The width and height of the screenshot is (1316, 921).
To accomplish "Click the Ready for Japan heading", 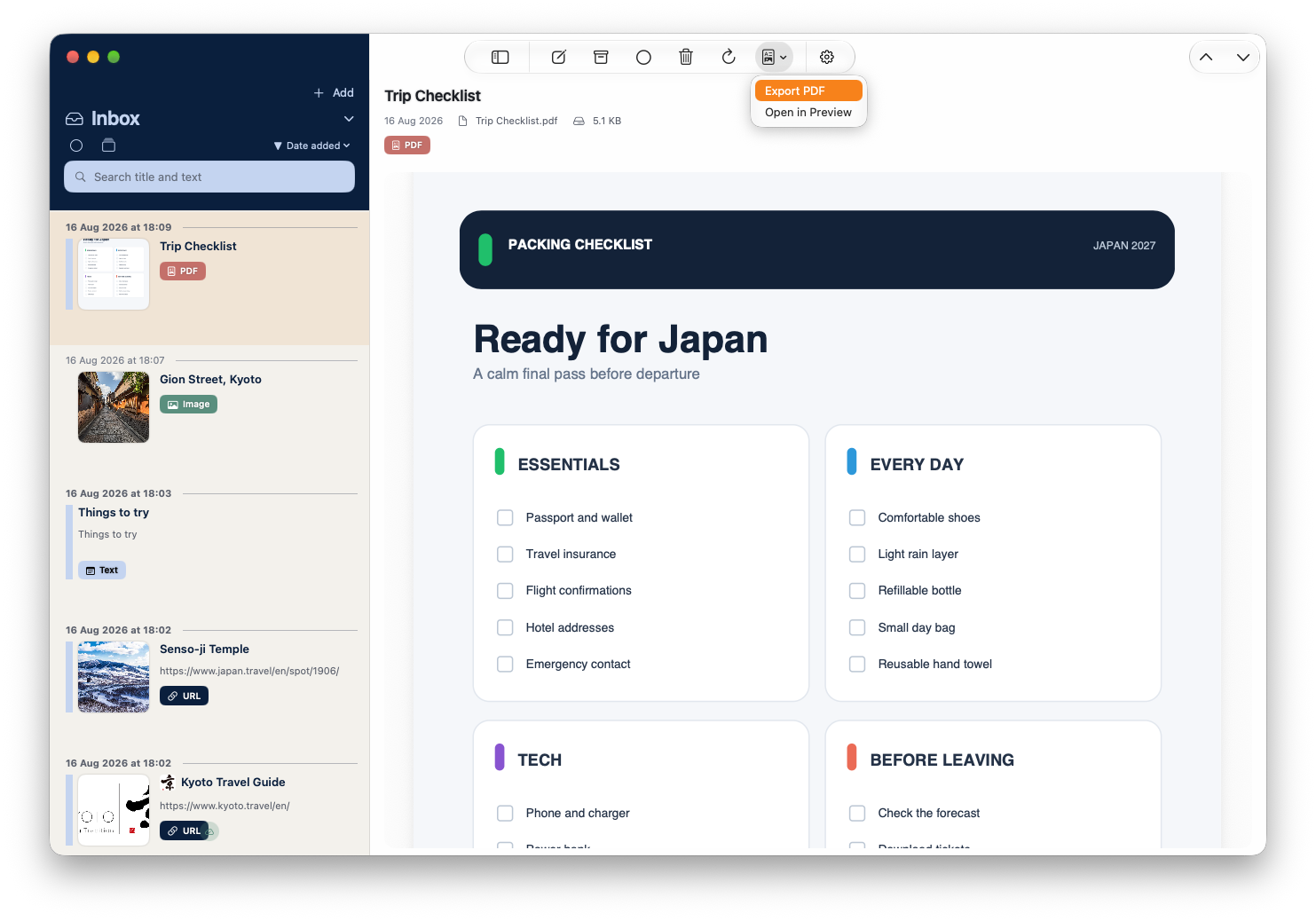I will point(620,340).
